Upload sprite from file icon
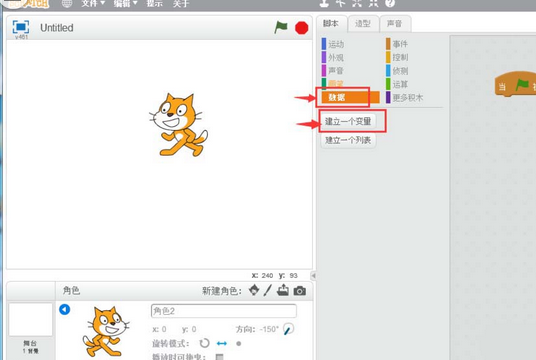The image size is (536, 360). click(283, 291)
